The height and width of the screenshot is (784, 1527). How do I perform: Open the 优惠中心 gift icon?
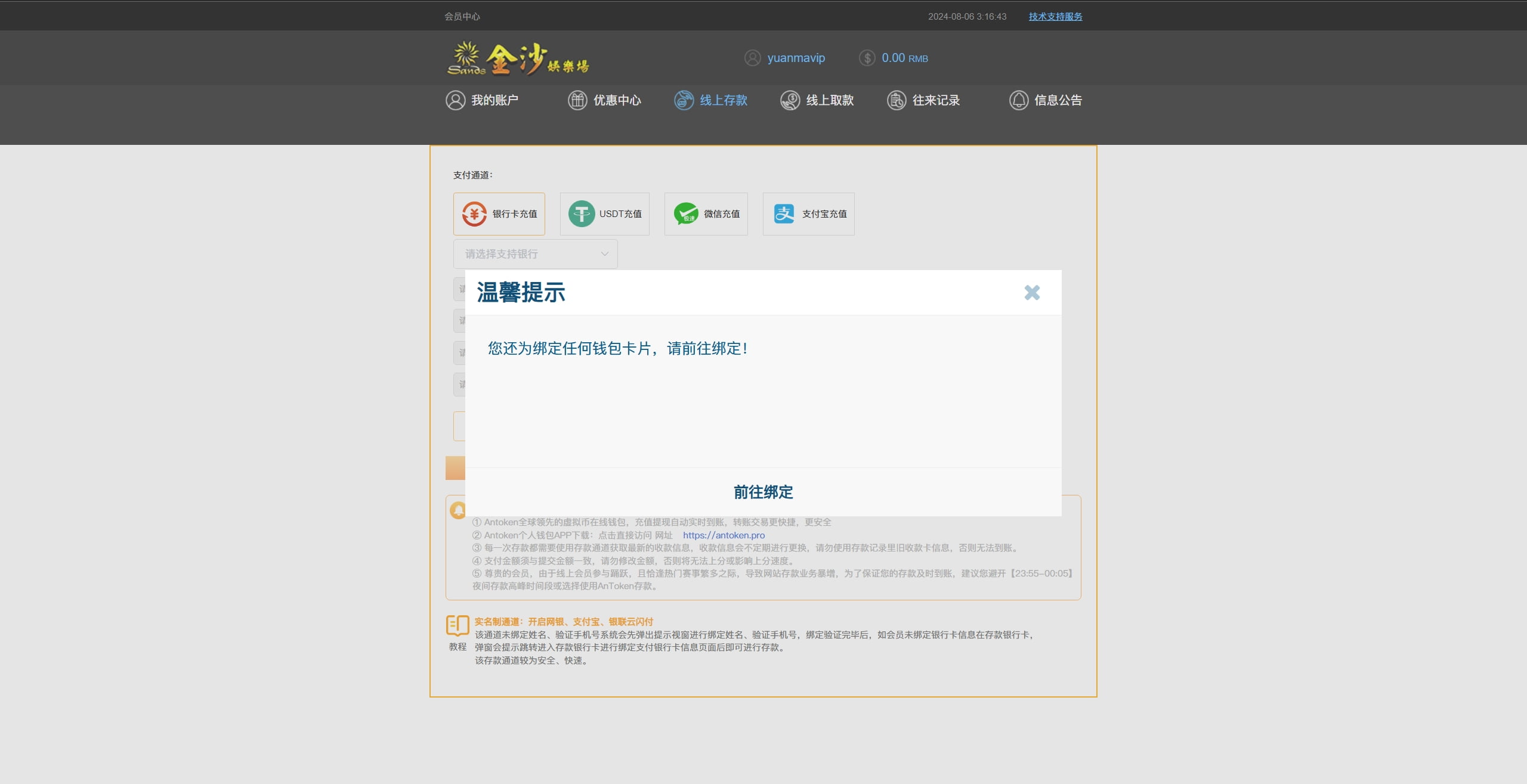tap(577, 100)
